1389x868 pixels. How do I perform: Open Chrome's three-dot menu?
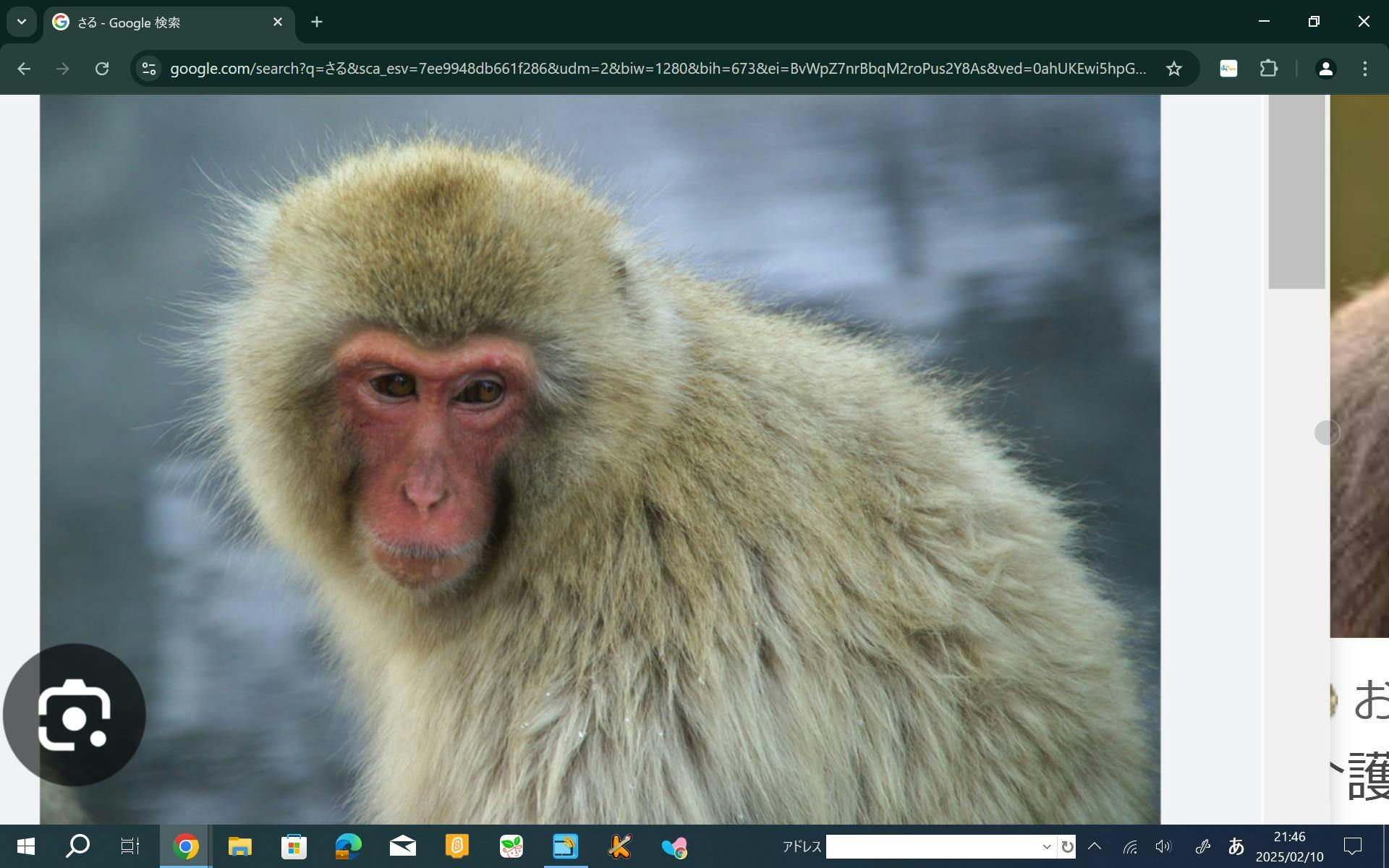pos(1364,69)
